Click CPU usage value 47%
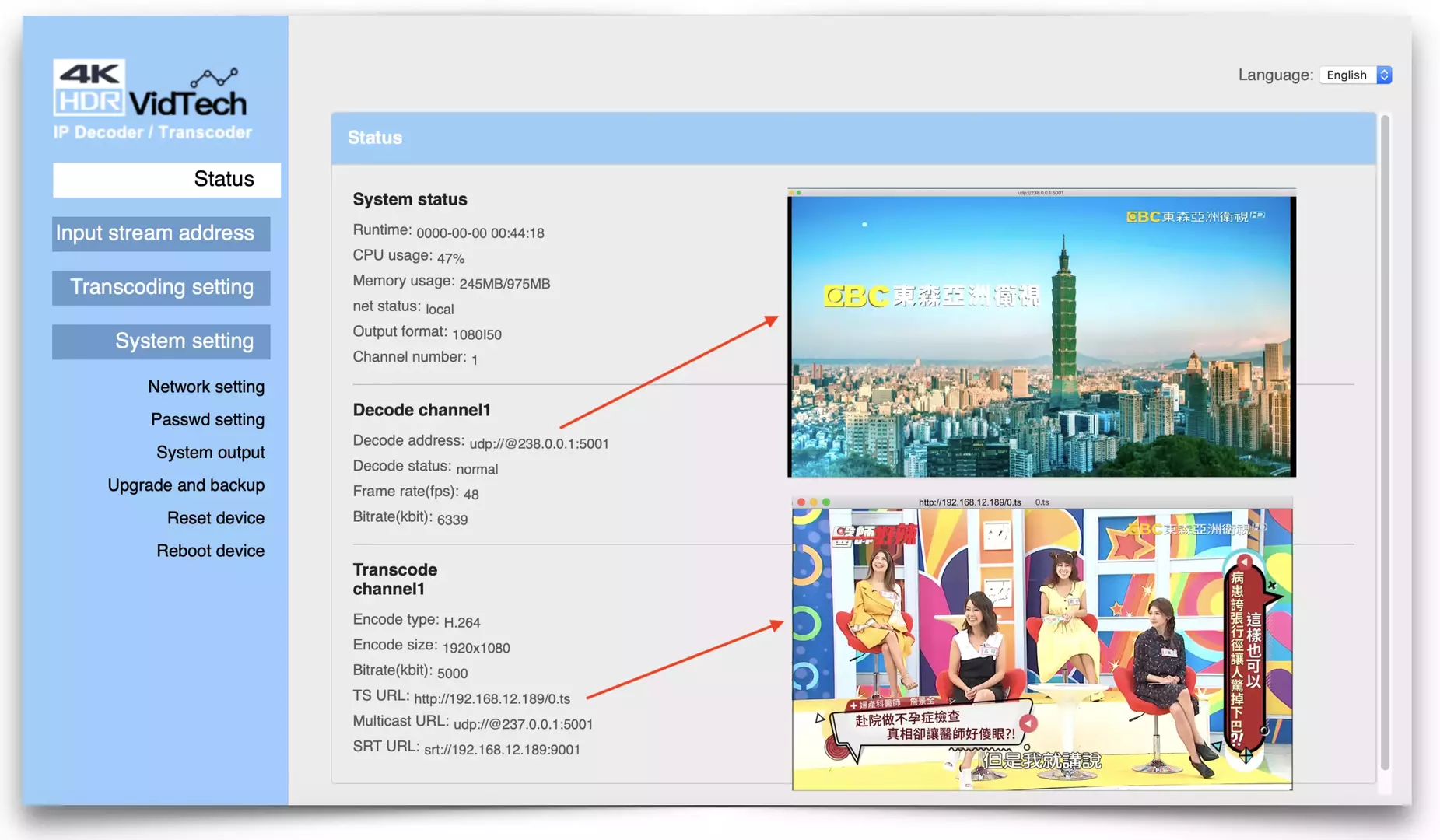The height and width of the screenshot is (840, 1440). (x=450, y=258)
